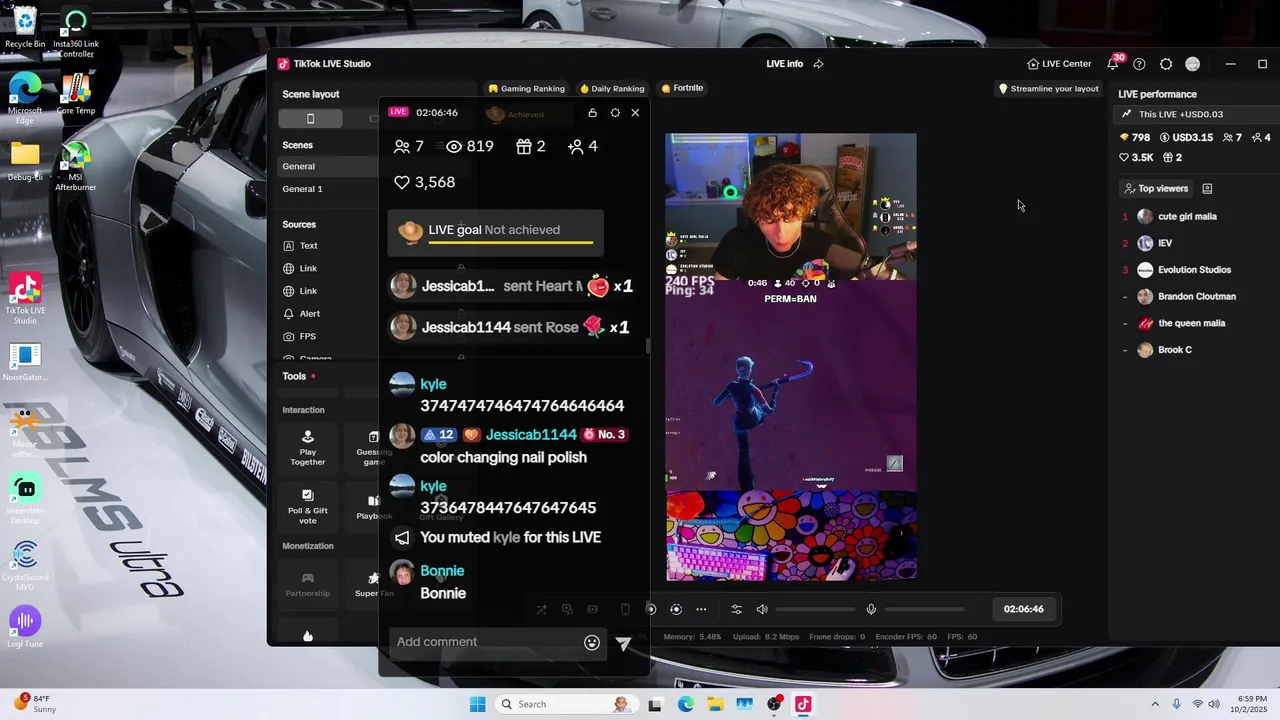Send the comment with paper plane icon

click(623, 643)
